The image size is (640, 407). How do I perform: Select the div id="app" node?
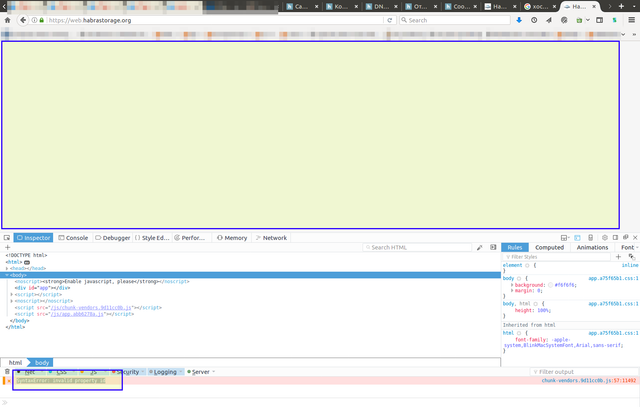[42, 288]
